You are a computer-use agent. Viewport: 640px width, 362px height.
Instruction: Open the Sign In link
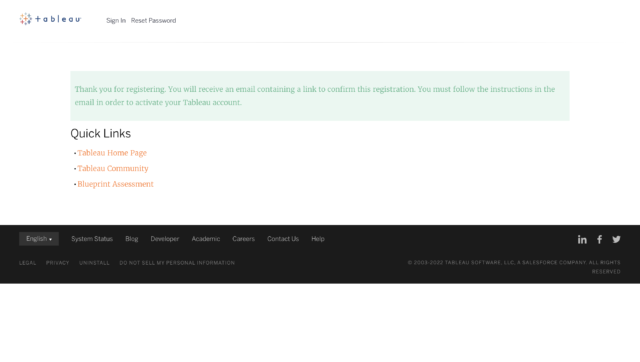(116, 20)
